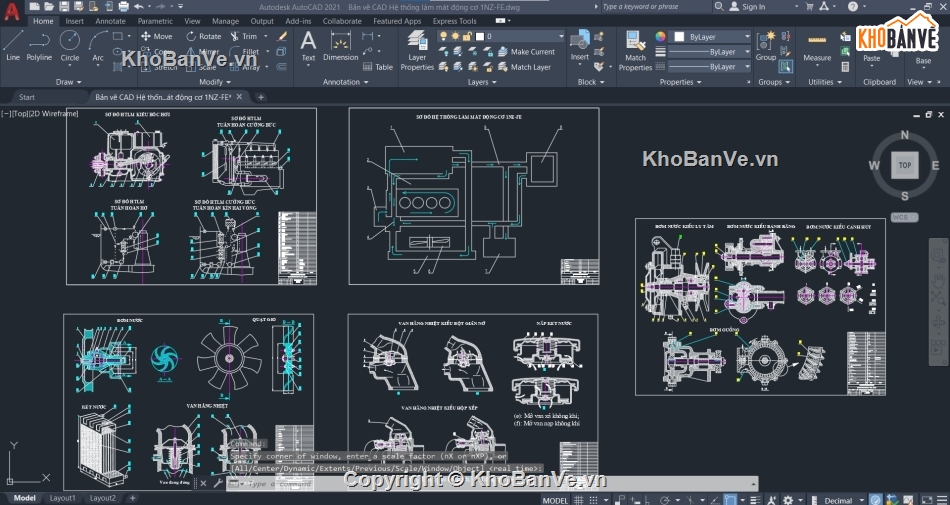Toggle snap mode in status bar
Viewport: 950px width, 505px height.
[x=593, y=500]
